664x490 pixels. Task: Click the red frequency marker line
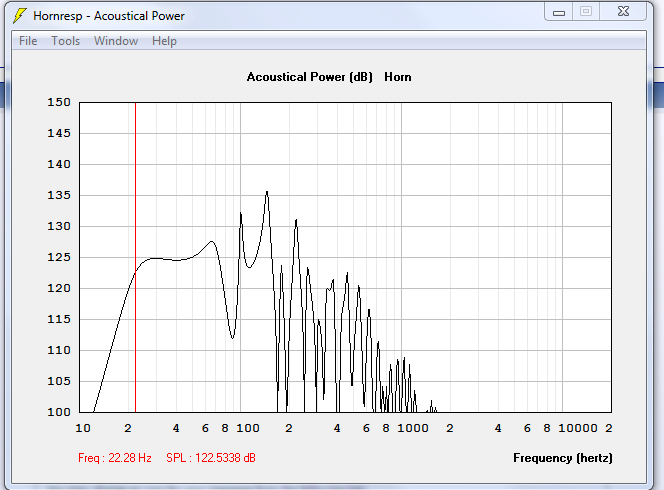136,257
